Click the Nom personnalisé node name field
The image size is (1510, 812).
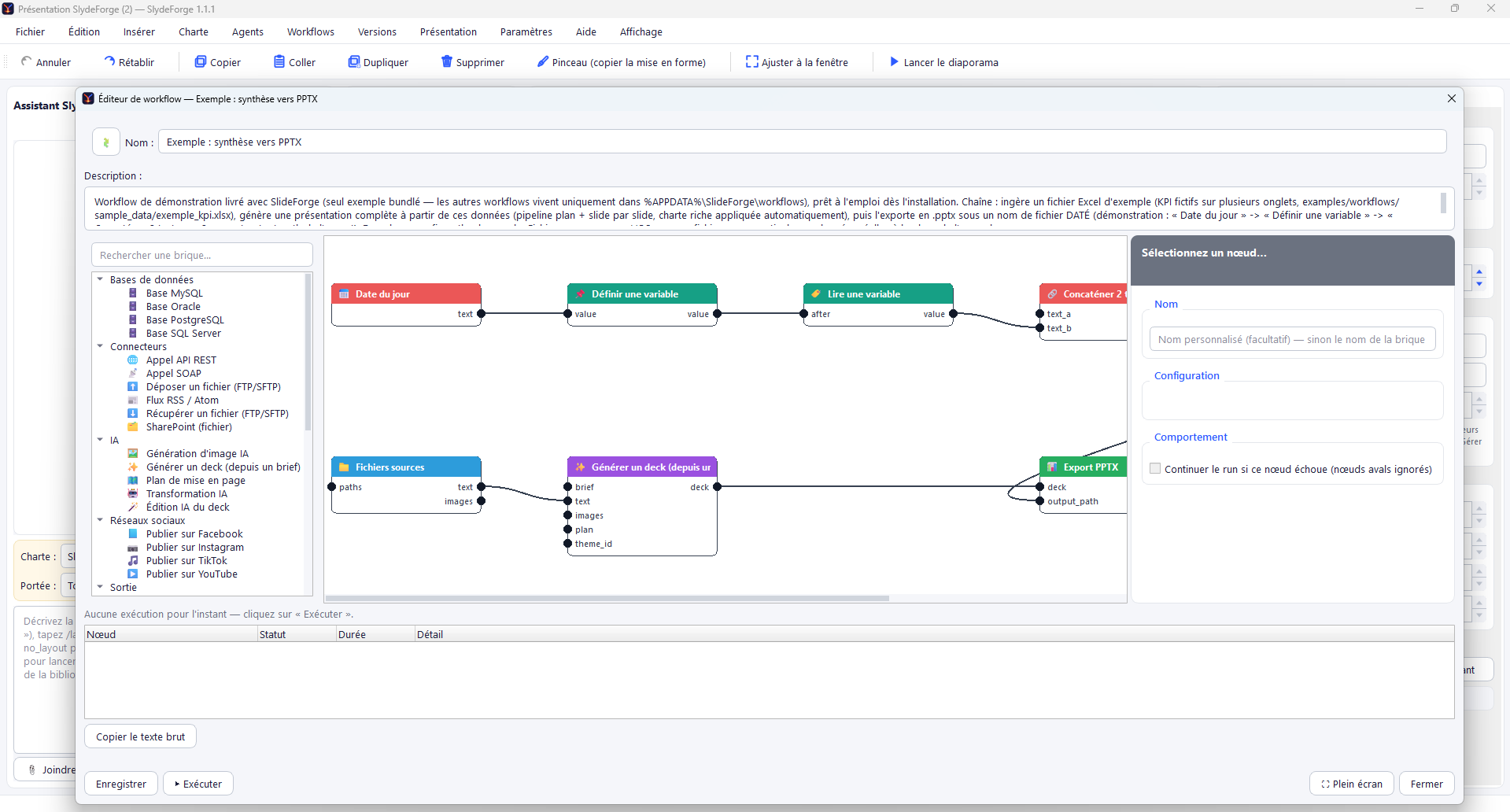click(x=1292, y=339)
